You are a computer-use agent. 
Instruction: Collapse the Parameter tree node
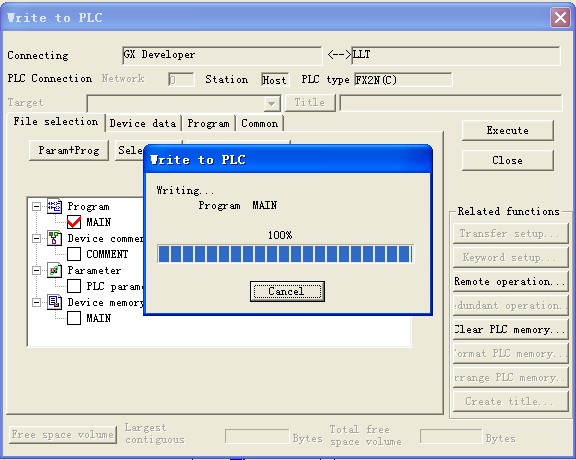(x=36, y=270)
